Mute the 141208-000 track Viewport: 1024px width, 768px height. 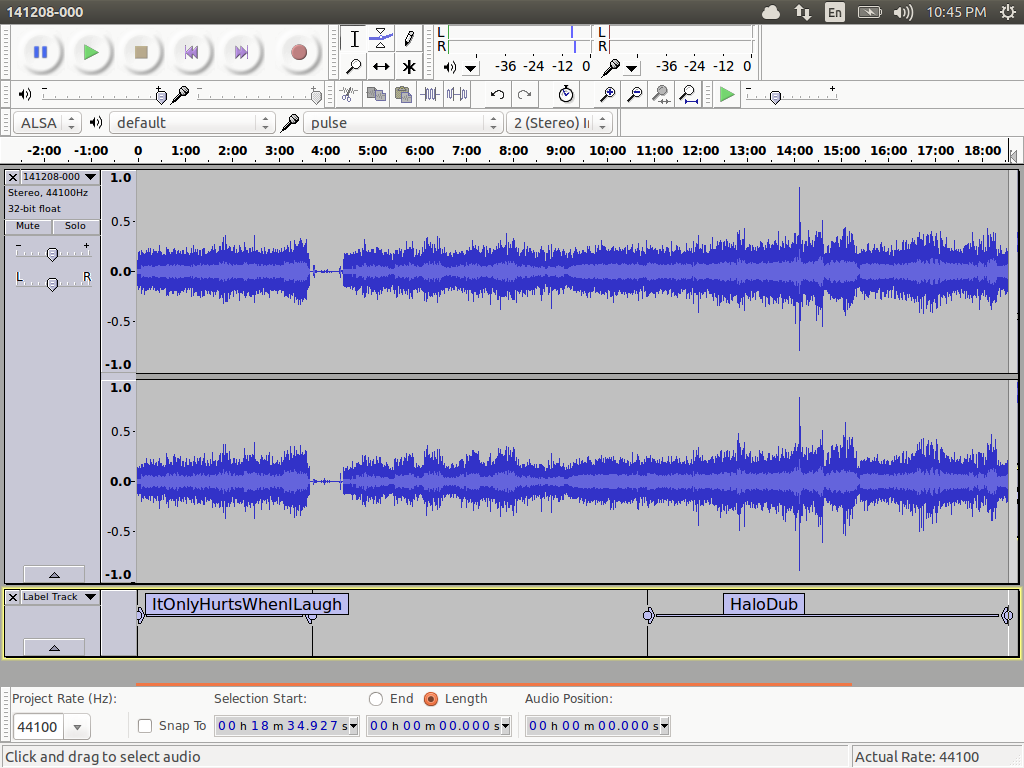coord(28,226)
